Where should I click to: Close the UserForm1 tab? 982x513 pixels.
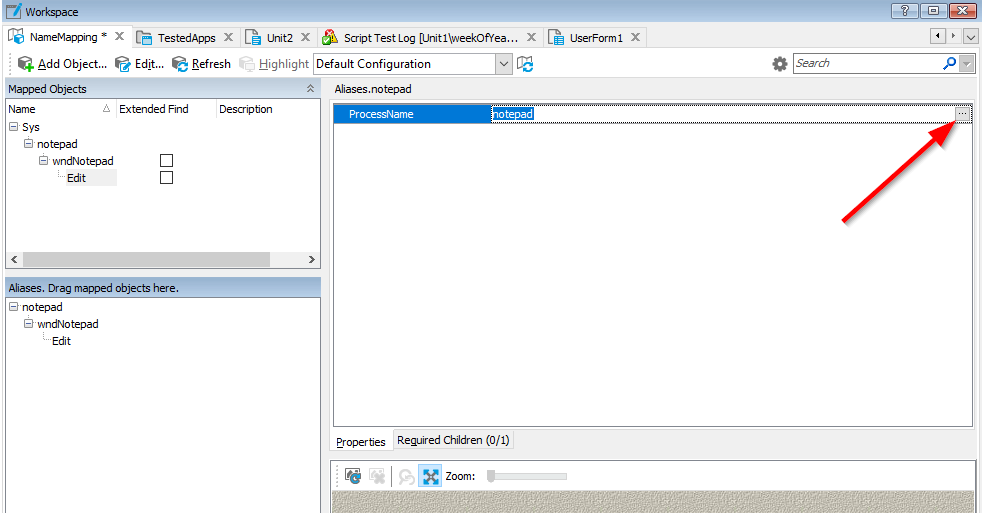pos(636,37)
